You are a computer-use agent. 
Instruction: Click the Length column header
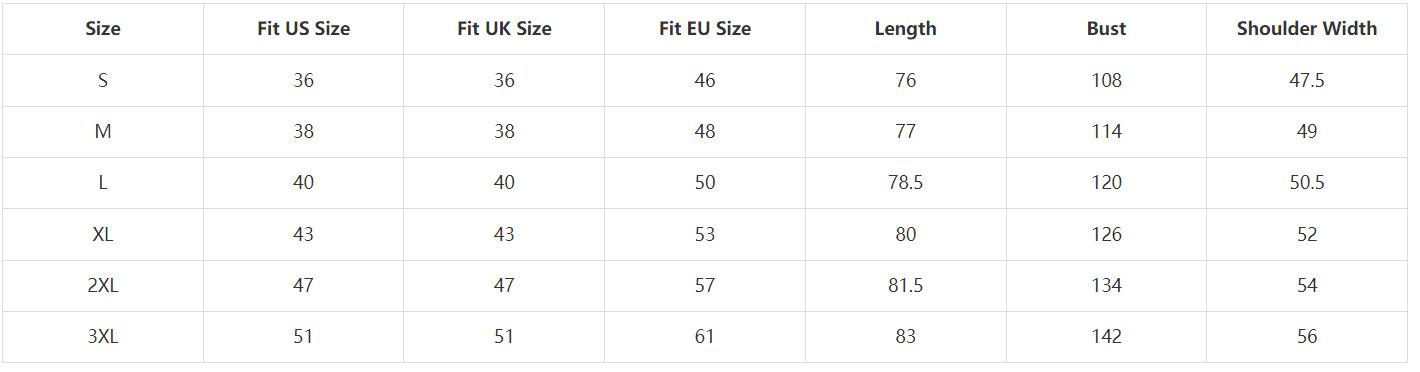click(x=906, y=29)
